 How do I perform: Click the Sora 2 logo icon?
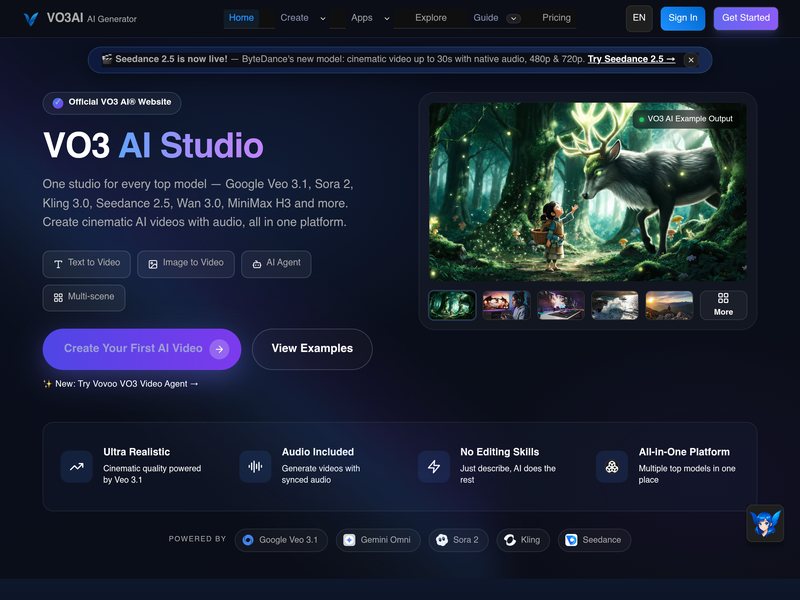pyautogui.click(x=442, y=540)
